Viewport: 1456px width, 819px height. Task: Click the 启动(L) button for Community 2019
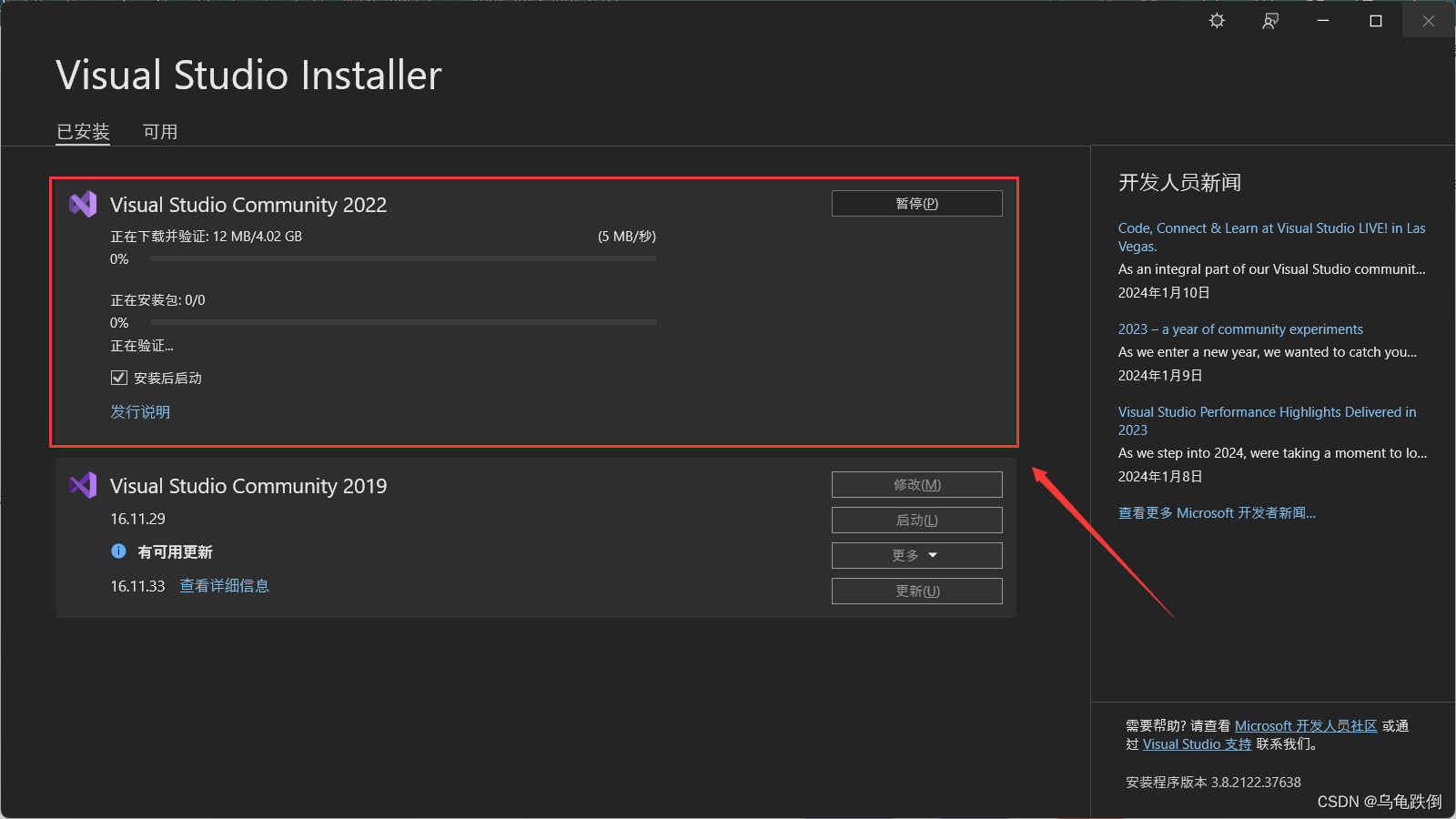[x=916, y=520]
